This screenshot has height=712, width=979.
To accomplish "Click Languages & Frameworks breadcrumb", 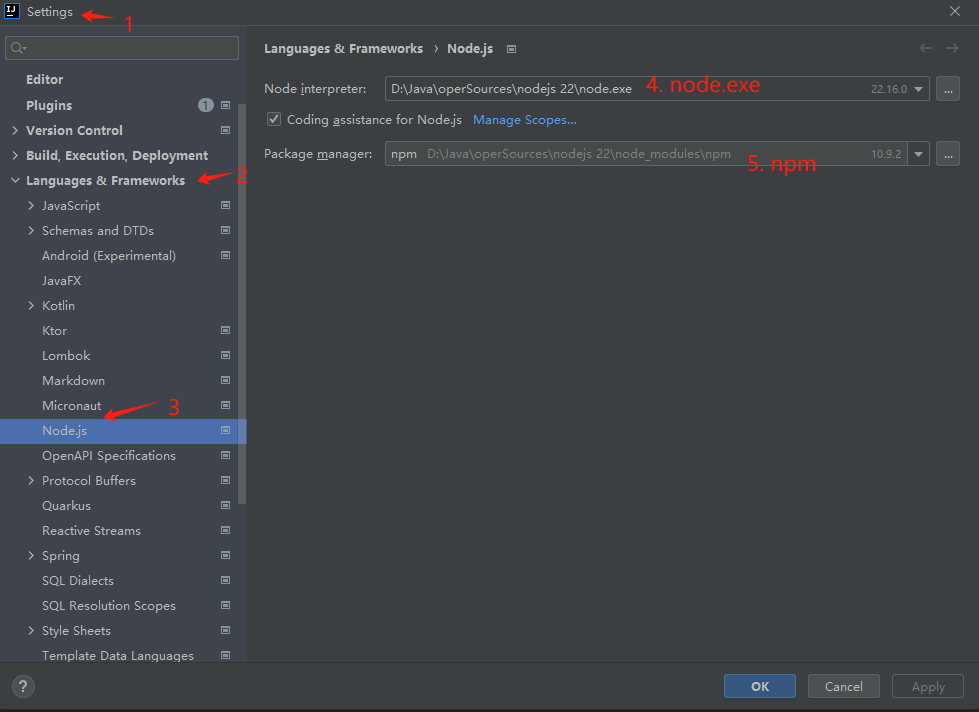I will click(x=343, y=49).
